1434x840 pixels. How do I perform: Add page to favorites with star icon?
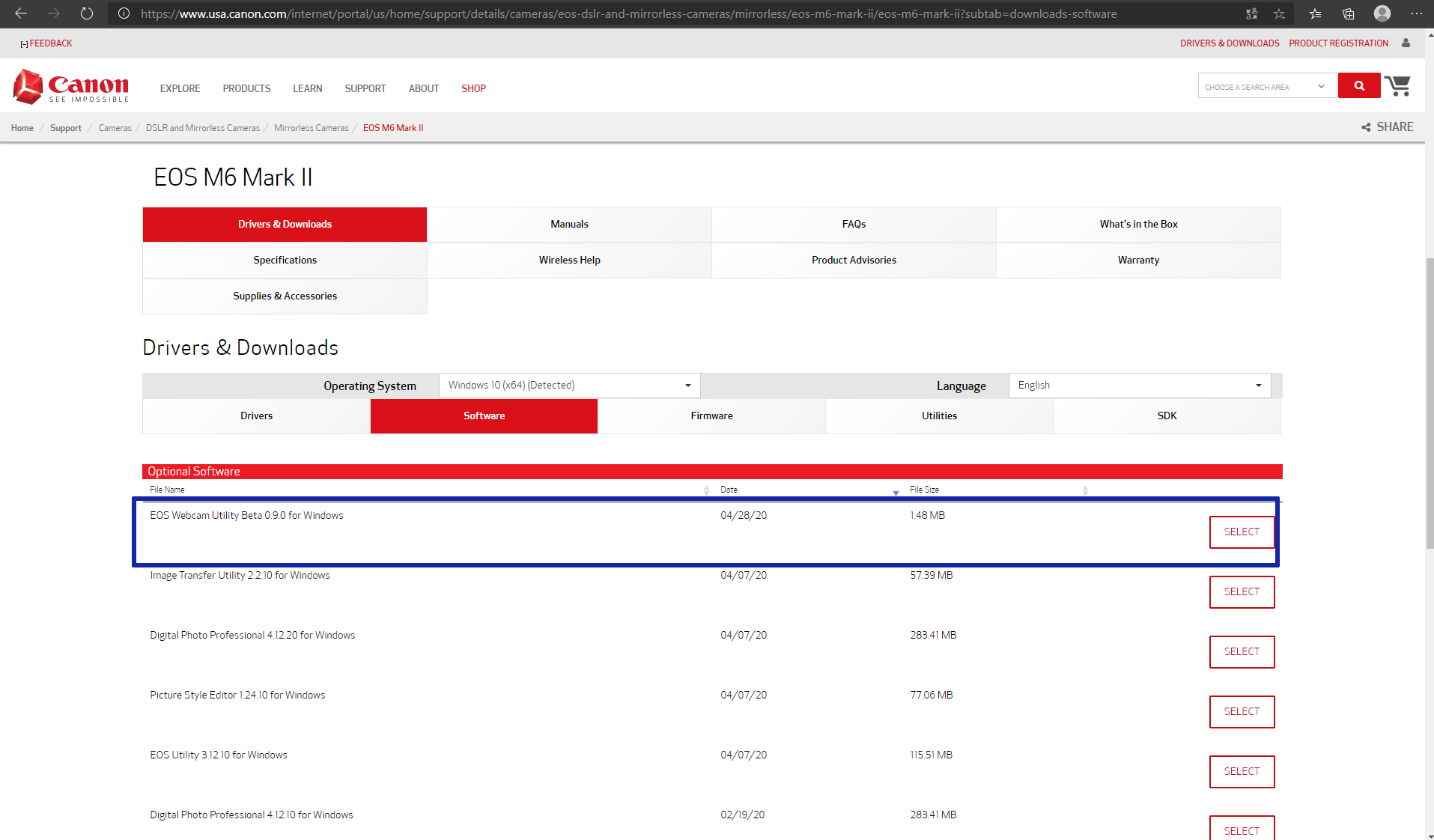click(1279, 13)
